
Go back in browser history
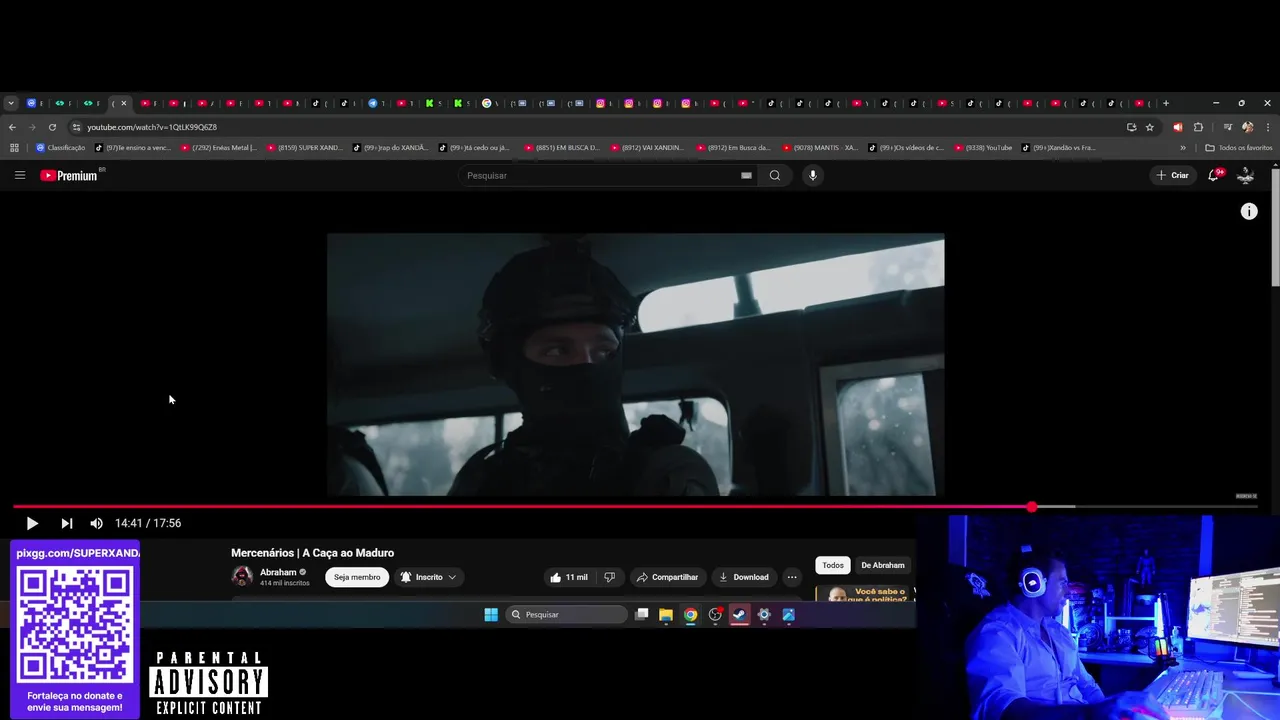point(12,127)
